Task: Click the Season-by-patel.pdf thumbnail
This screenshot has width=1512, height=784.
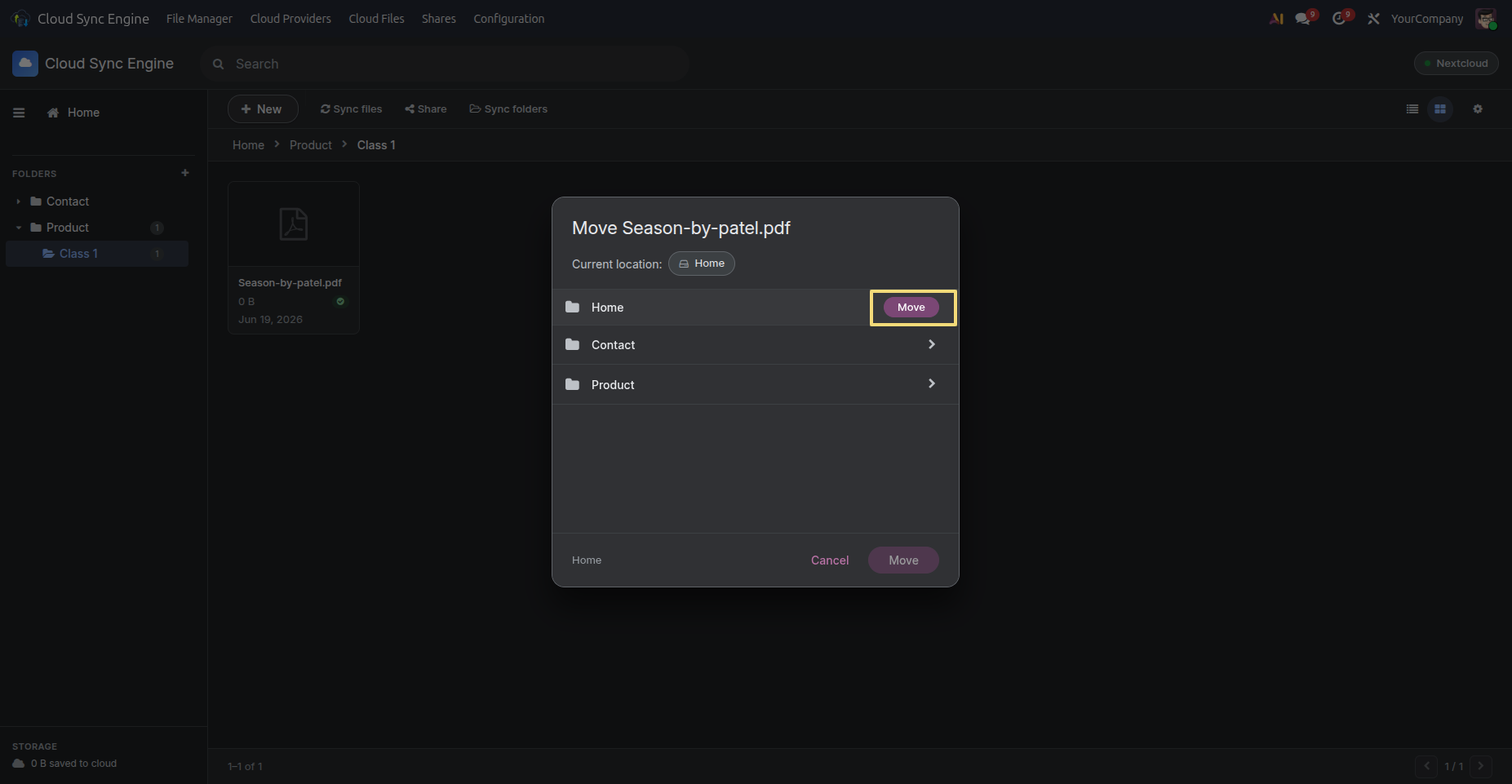Action: pos(294,224)
